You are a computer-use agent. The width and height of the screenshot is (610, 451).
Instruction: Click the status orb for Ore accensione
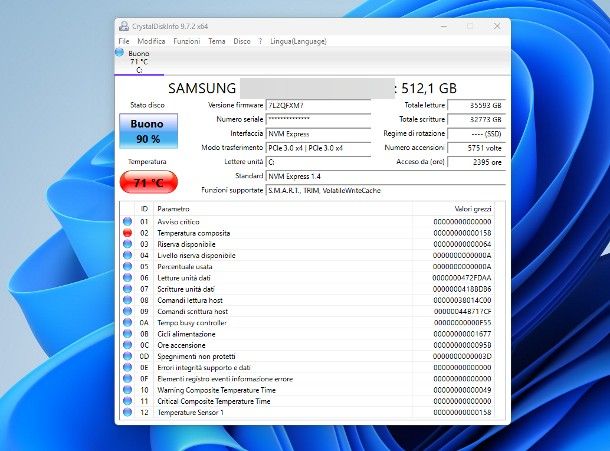point(127,345)
